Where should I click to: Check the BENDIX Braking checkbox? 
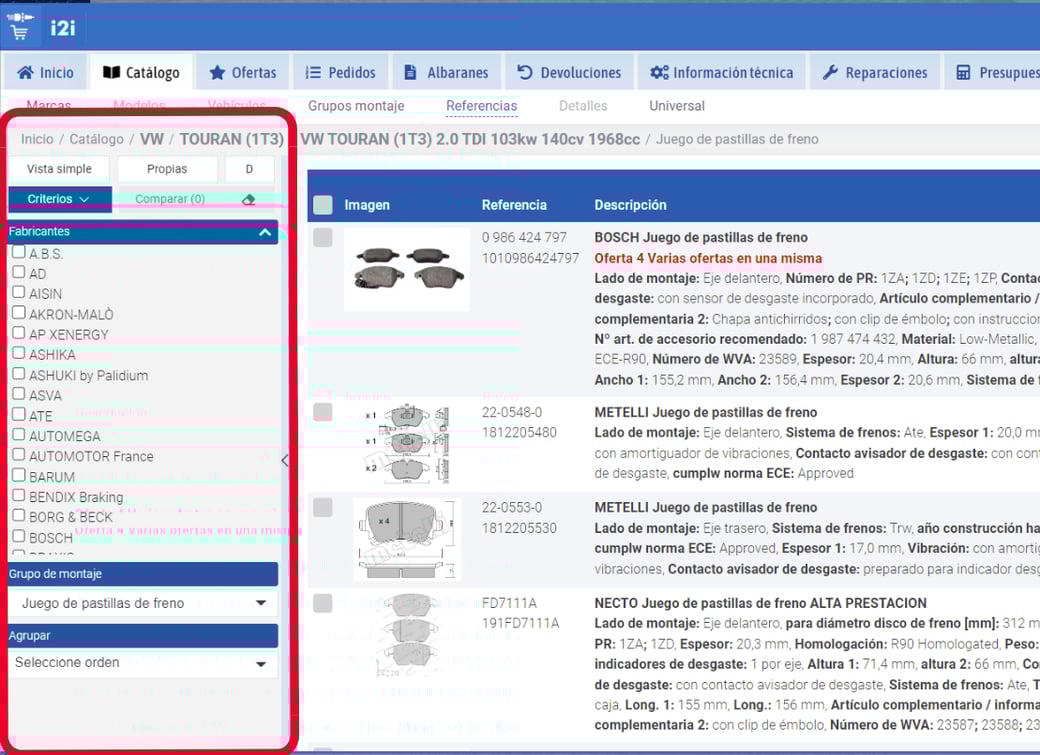pos(19,495)
